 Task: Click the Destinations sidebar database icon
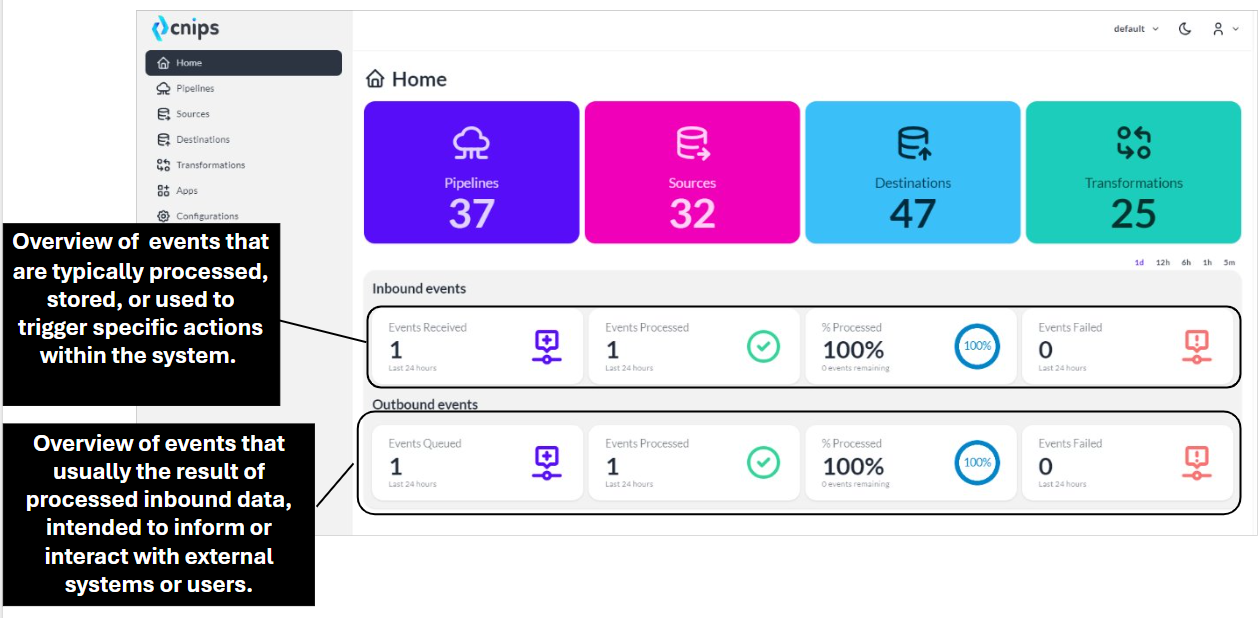pyautogui.click(x=163, y=139)
